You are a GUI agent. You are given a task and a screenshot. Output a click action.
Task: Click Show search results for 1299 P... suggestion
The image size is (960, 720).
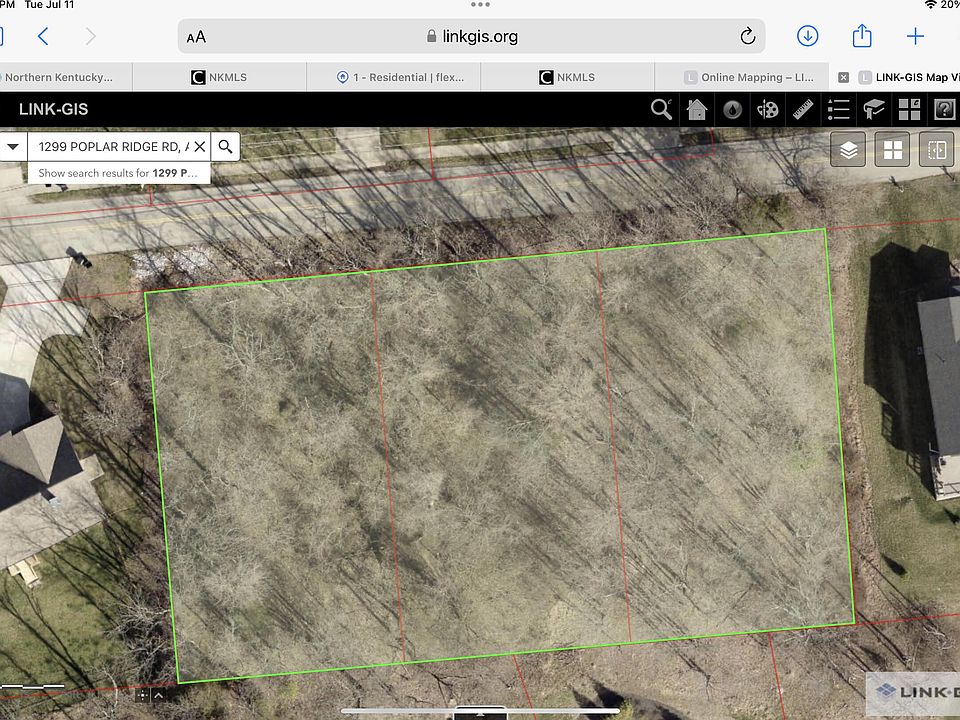(118, 173)
